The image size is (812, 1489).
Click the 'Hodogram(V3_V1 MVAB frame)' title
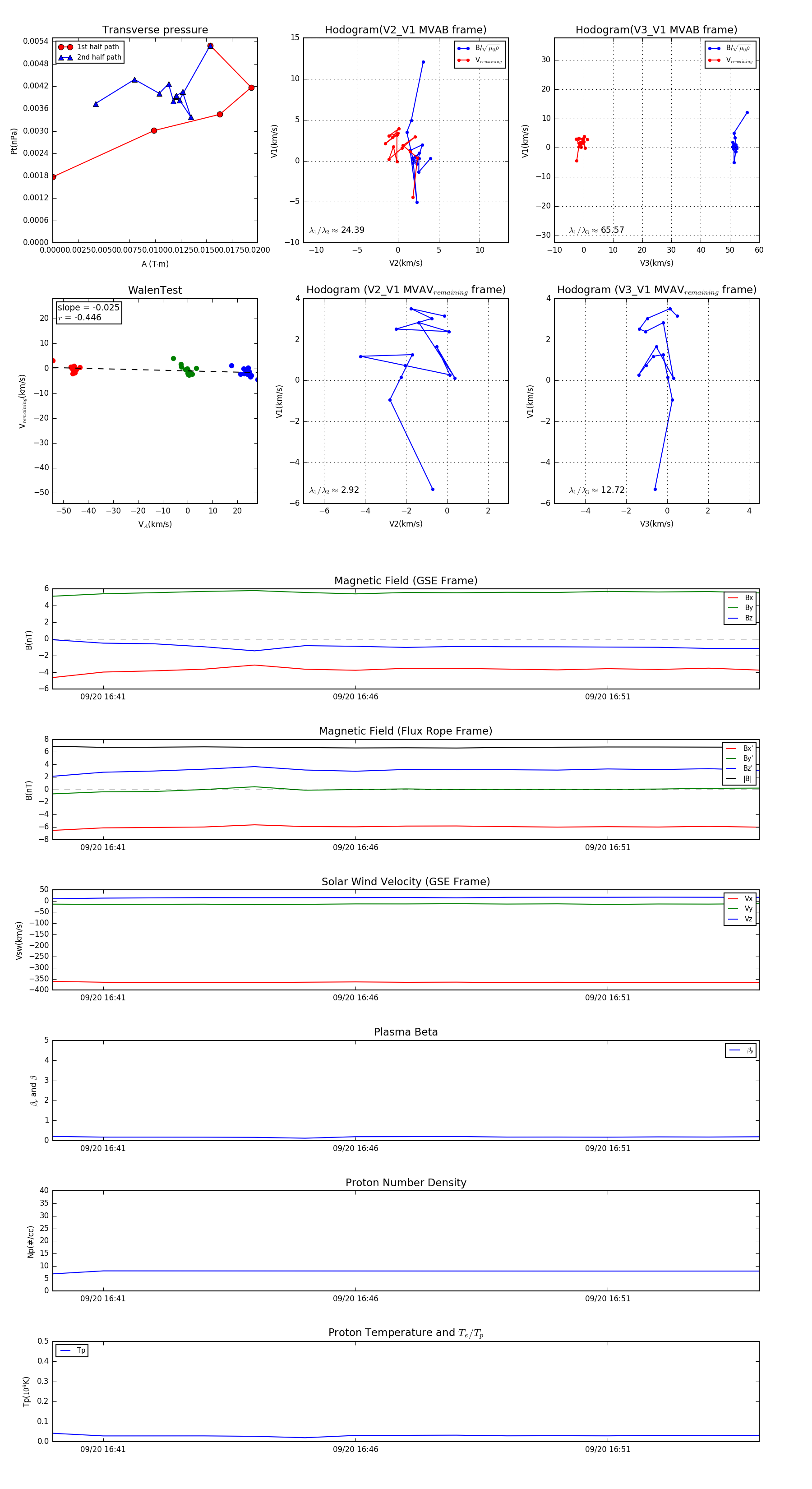[656, 30]
